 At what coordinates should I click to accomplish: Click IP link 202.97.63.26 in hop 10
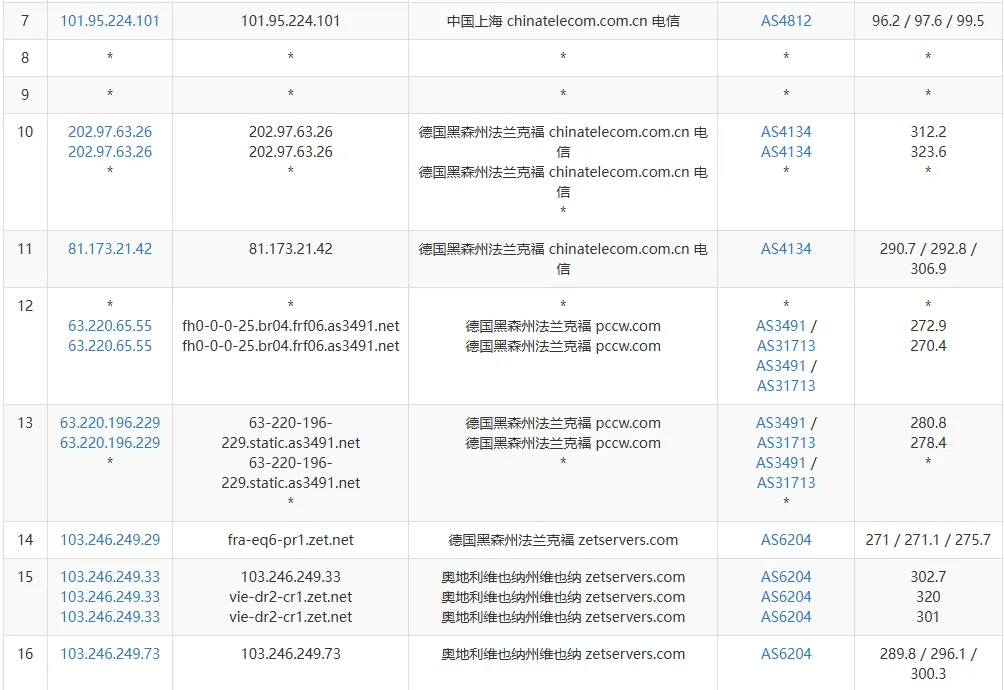(110, 131)
